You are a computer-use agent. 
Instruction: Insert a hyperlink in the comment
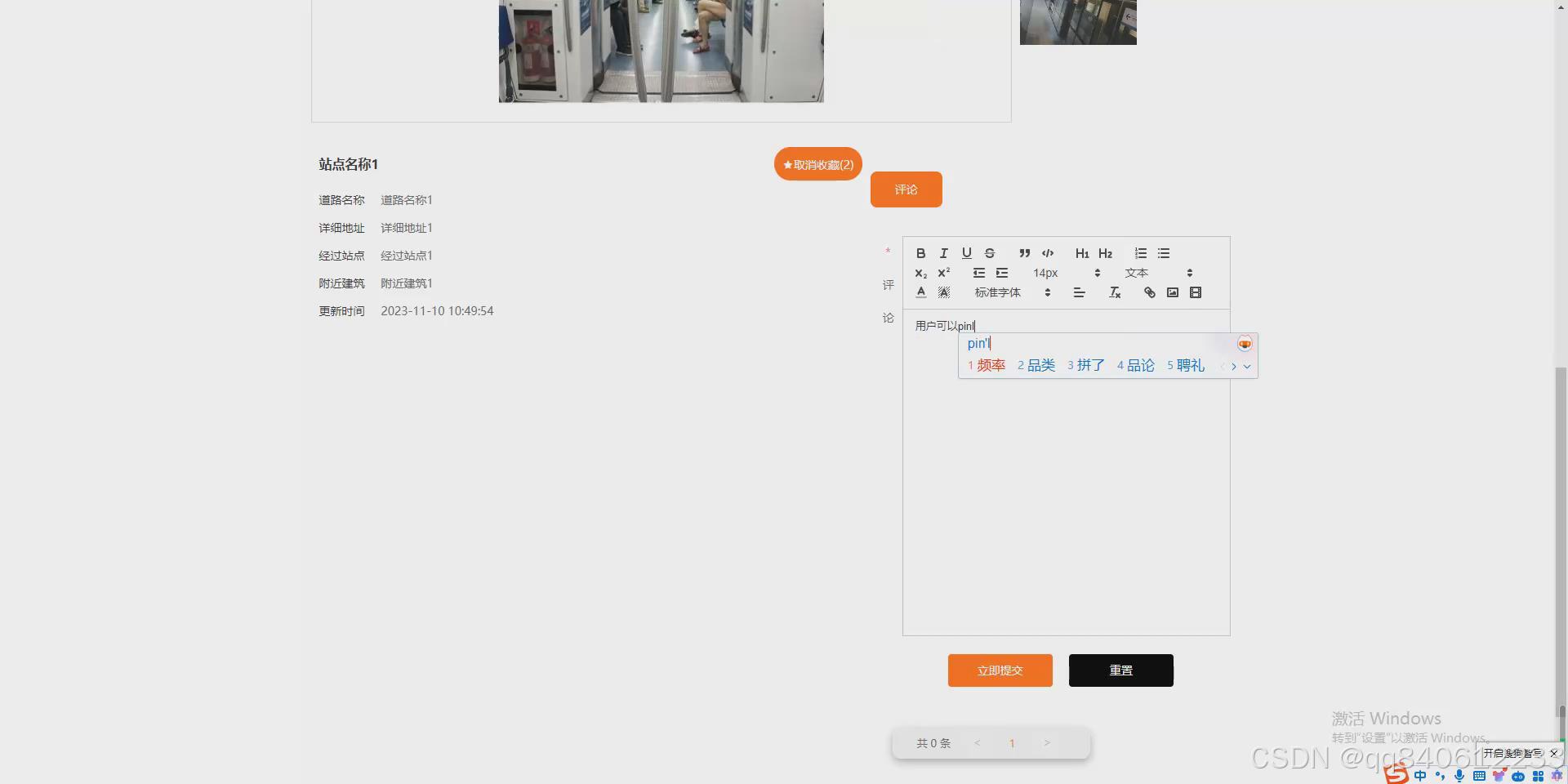click(1149, 292)
